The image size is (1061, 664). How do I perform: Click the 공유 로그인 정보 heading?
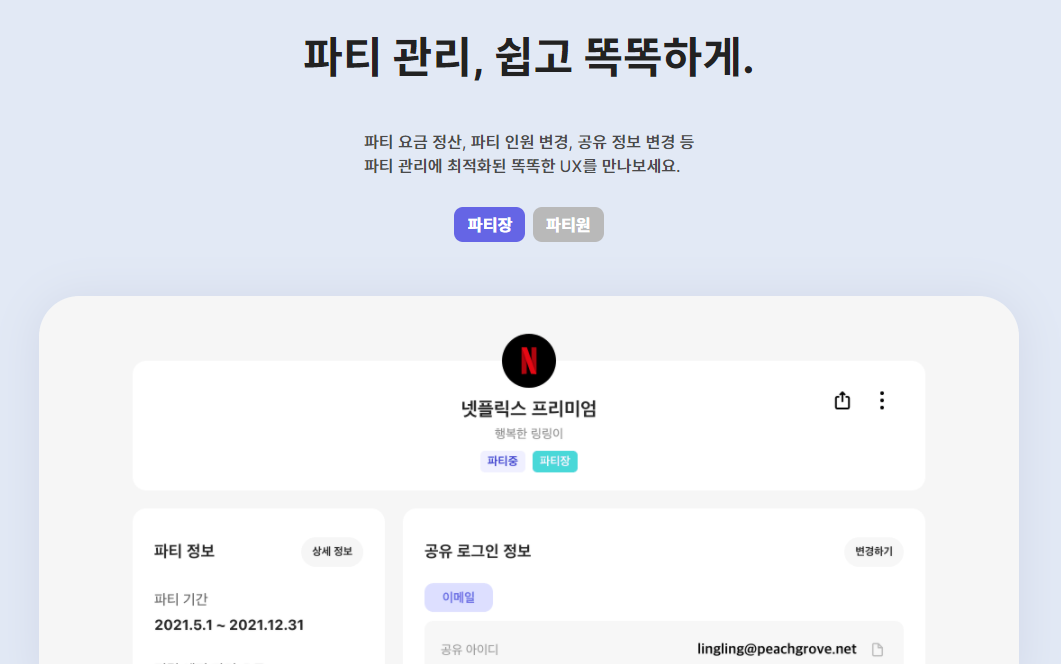click(478, 551)
